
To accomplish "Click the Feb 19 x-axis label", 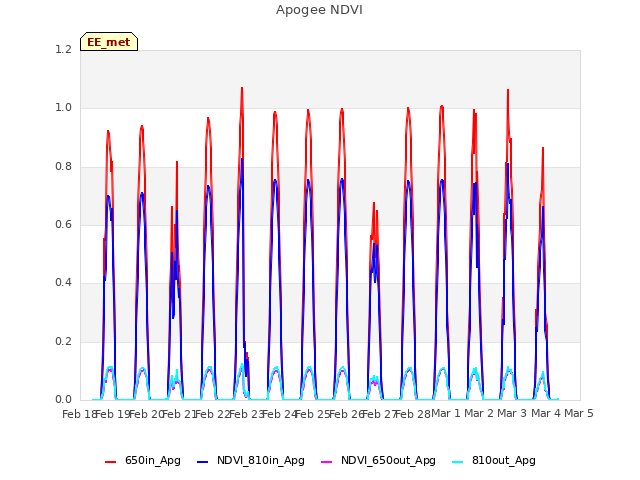I will coord(113,414).
